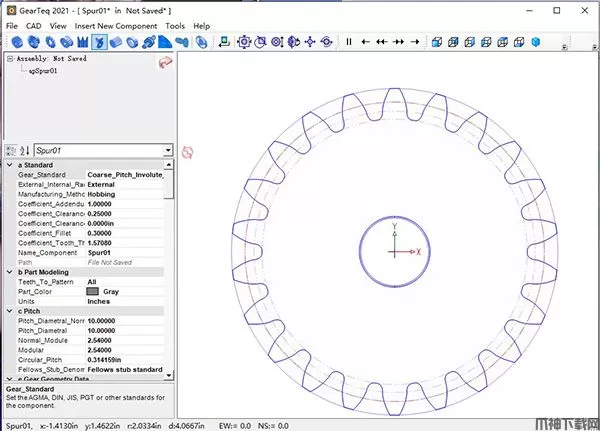Select the solid blue shaded cube view
This screenshot has height=431, width=600.
point(536,42)
